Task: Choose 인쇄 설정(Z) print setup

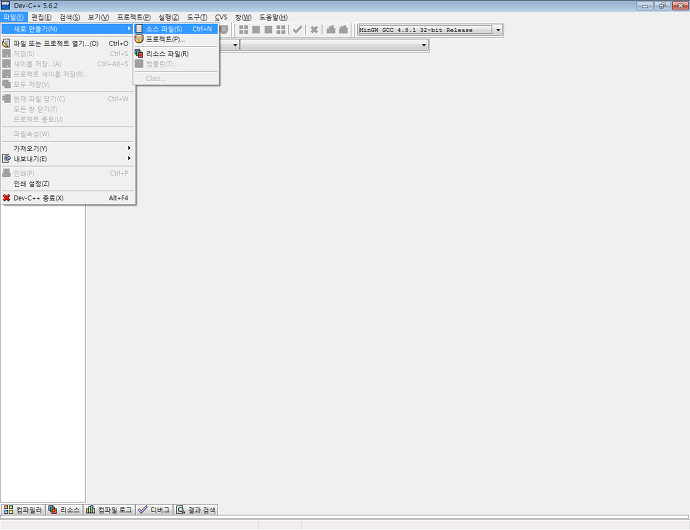Action: point(68,184)
